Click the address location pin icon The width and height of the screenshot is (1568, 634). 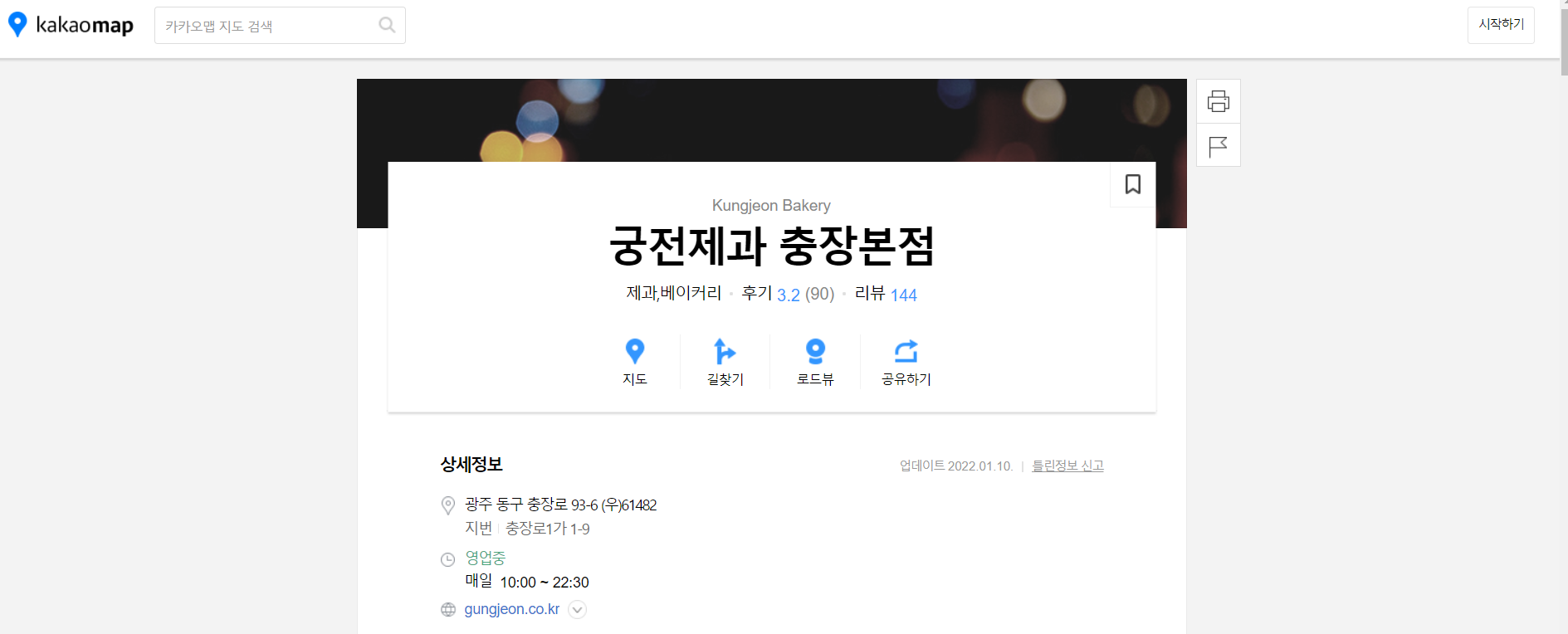tap(448, 505)
